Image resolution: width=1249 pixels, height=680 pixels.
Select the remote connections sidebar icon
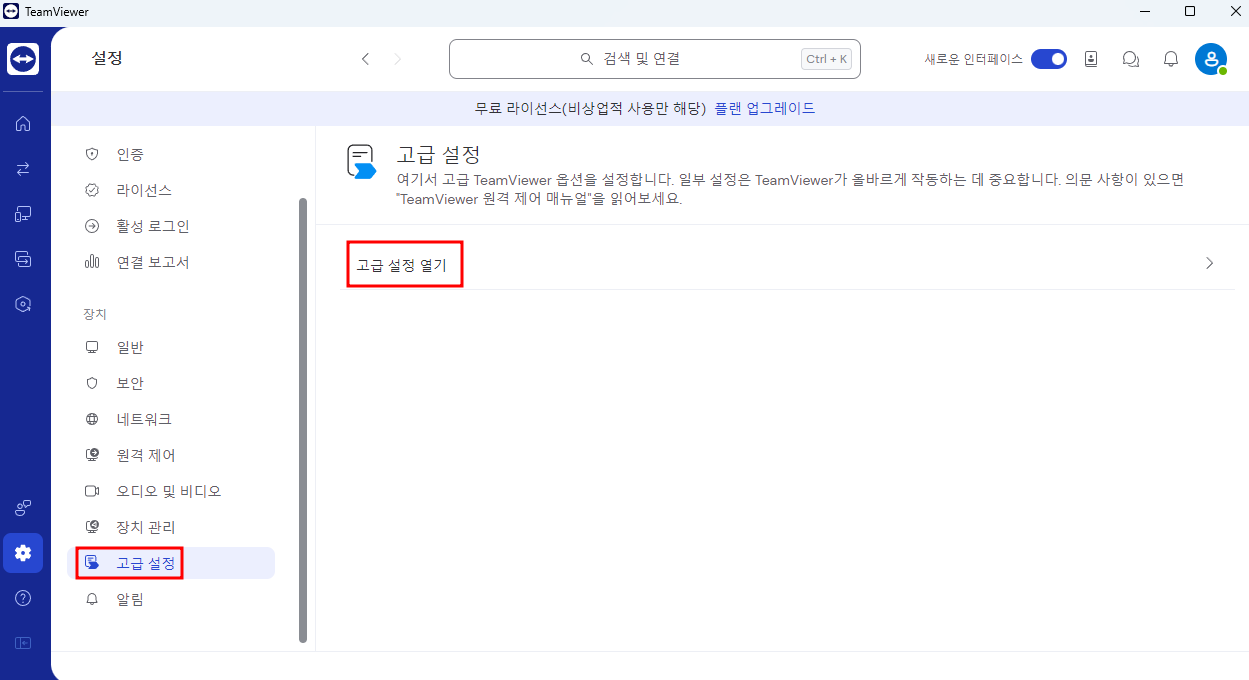coord(23,168)
